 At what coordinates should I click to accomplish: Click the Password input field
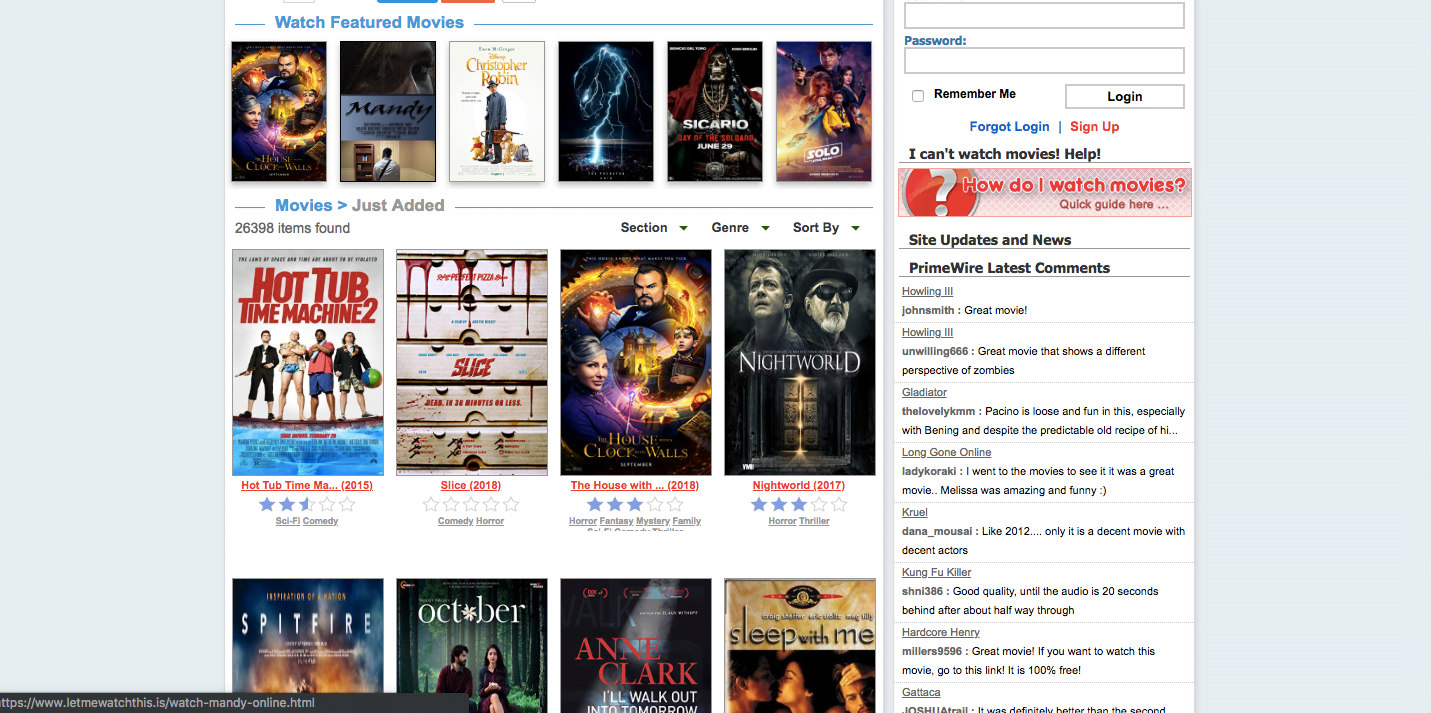(x=1044, y=61)
